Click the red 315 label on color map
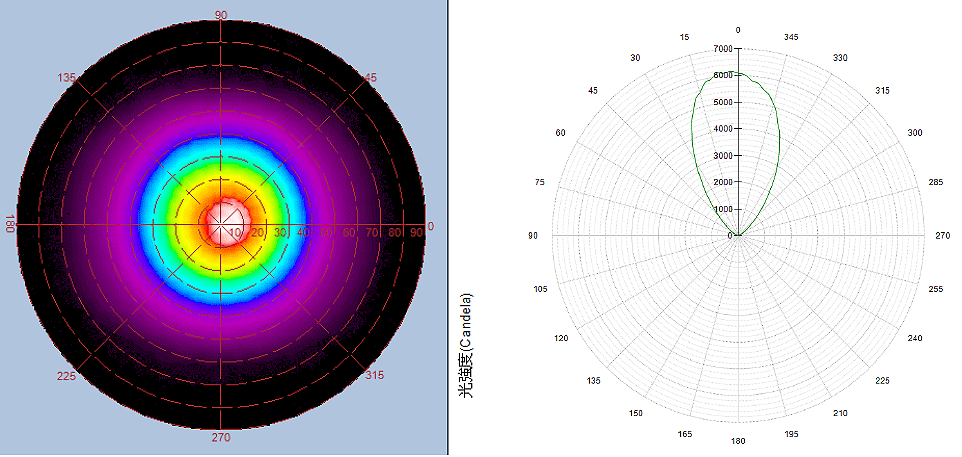The width and height of the screenshot is (962, 457). (x=374, y=376)
